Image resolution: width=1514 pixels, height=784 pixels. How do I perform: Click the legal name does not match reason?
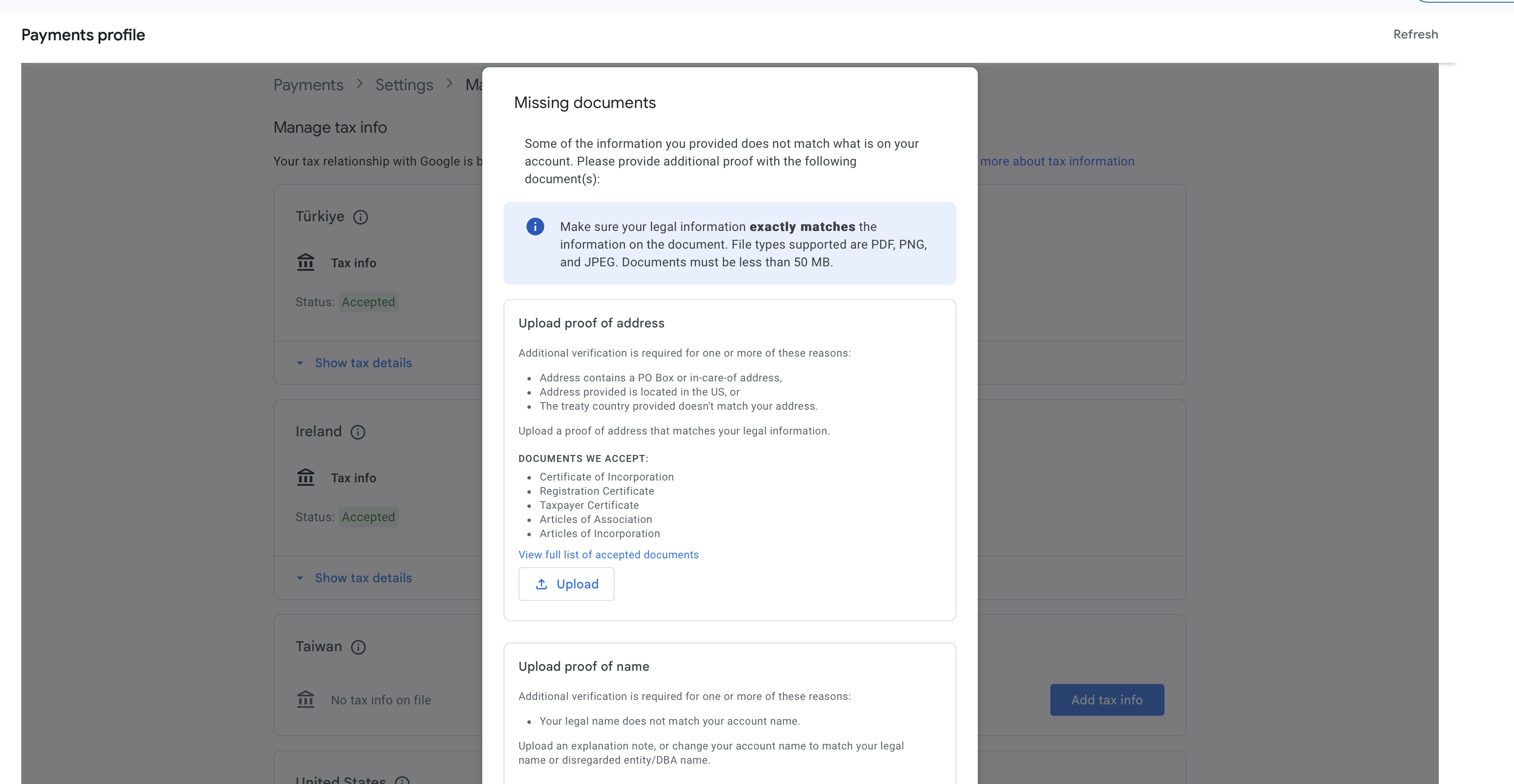tap(669, 721)
